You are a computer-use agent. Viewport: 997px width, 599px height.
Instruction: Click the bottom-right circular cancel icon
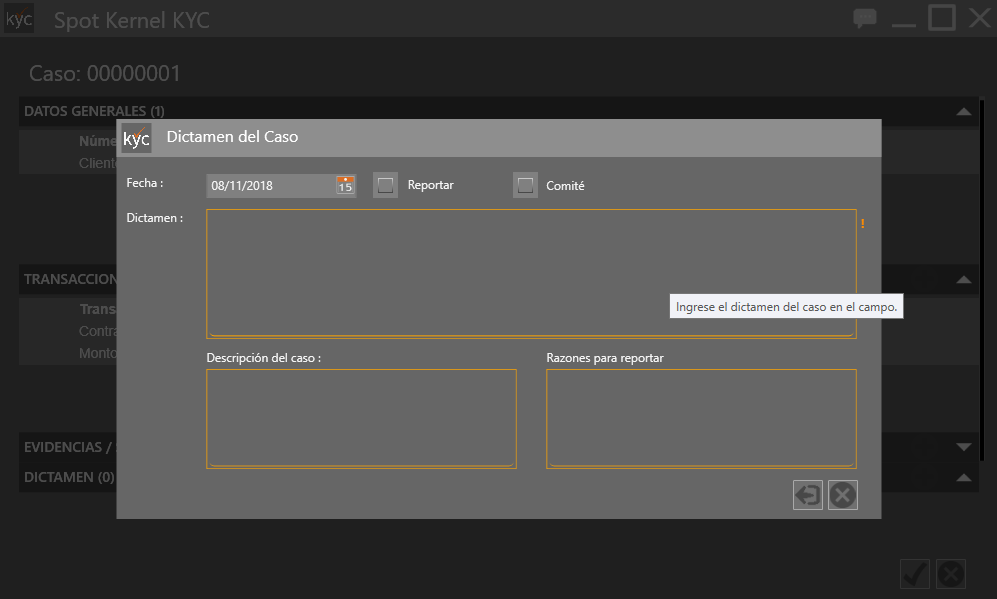(951, 574)
